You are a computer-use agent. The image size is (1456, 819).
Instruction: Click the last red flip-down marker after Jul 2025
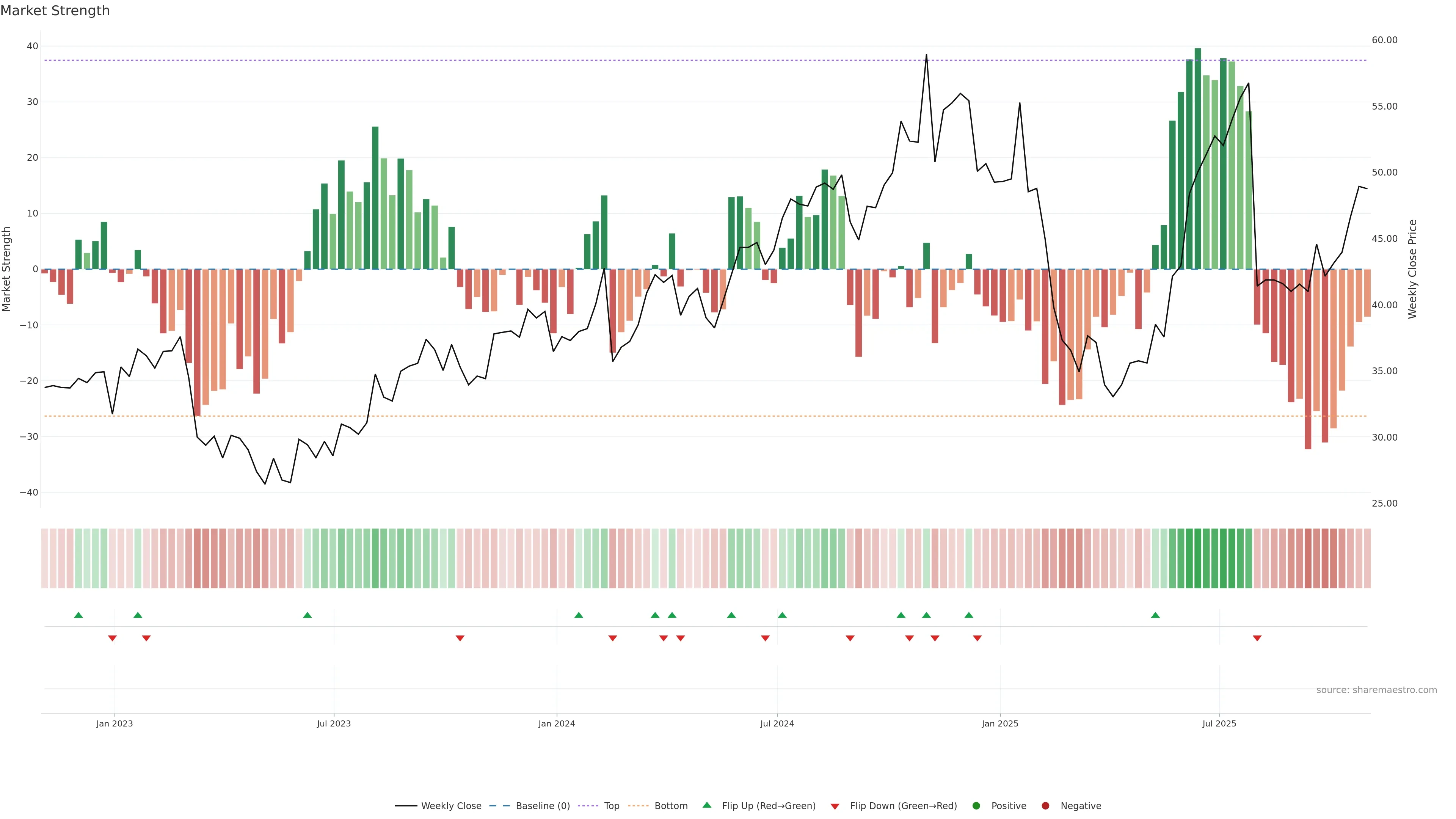point(1257,638)
